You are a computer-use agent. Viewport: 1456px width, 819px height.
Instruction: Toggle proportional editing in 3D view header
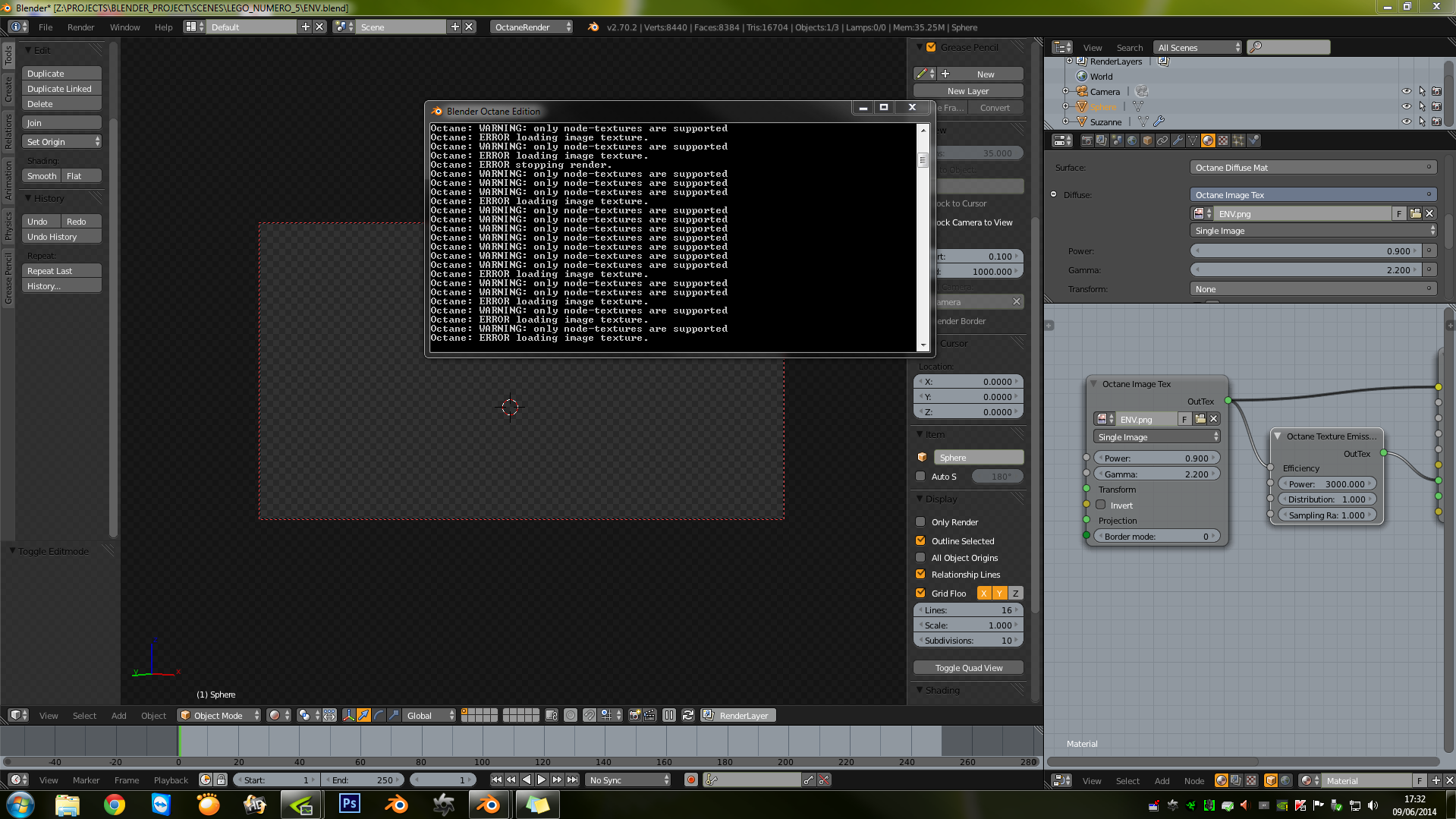coord(571,715)
